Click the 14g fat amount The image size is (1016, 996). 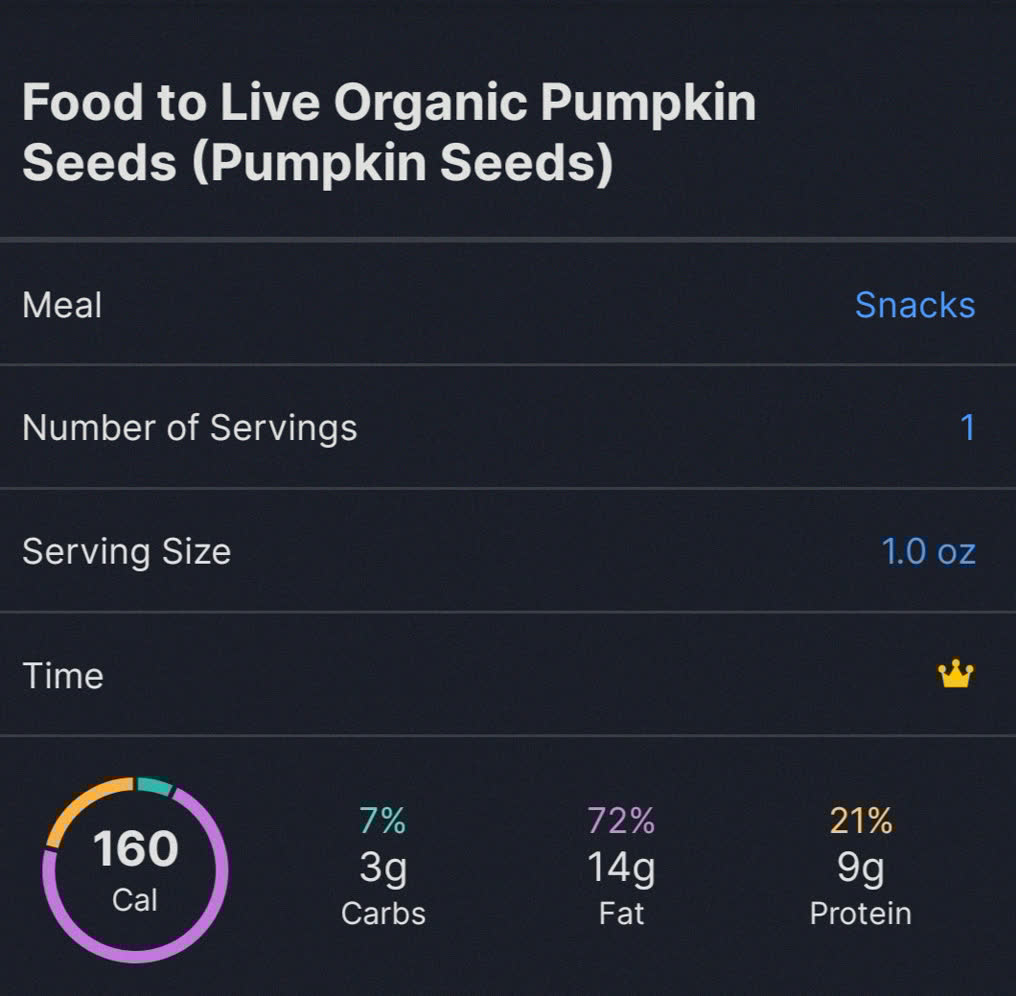tap(621, 867)
